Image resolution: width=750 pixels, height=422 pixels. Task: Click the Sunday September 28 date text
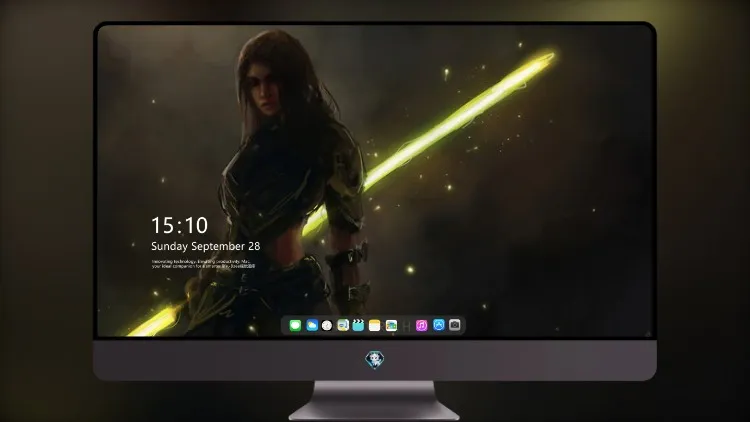point(206,246)
